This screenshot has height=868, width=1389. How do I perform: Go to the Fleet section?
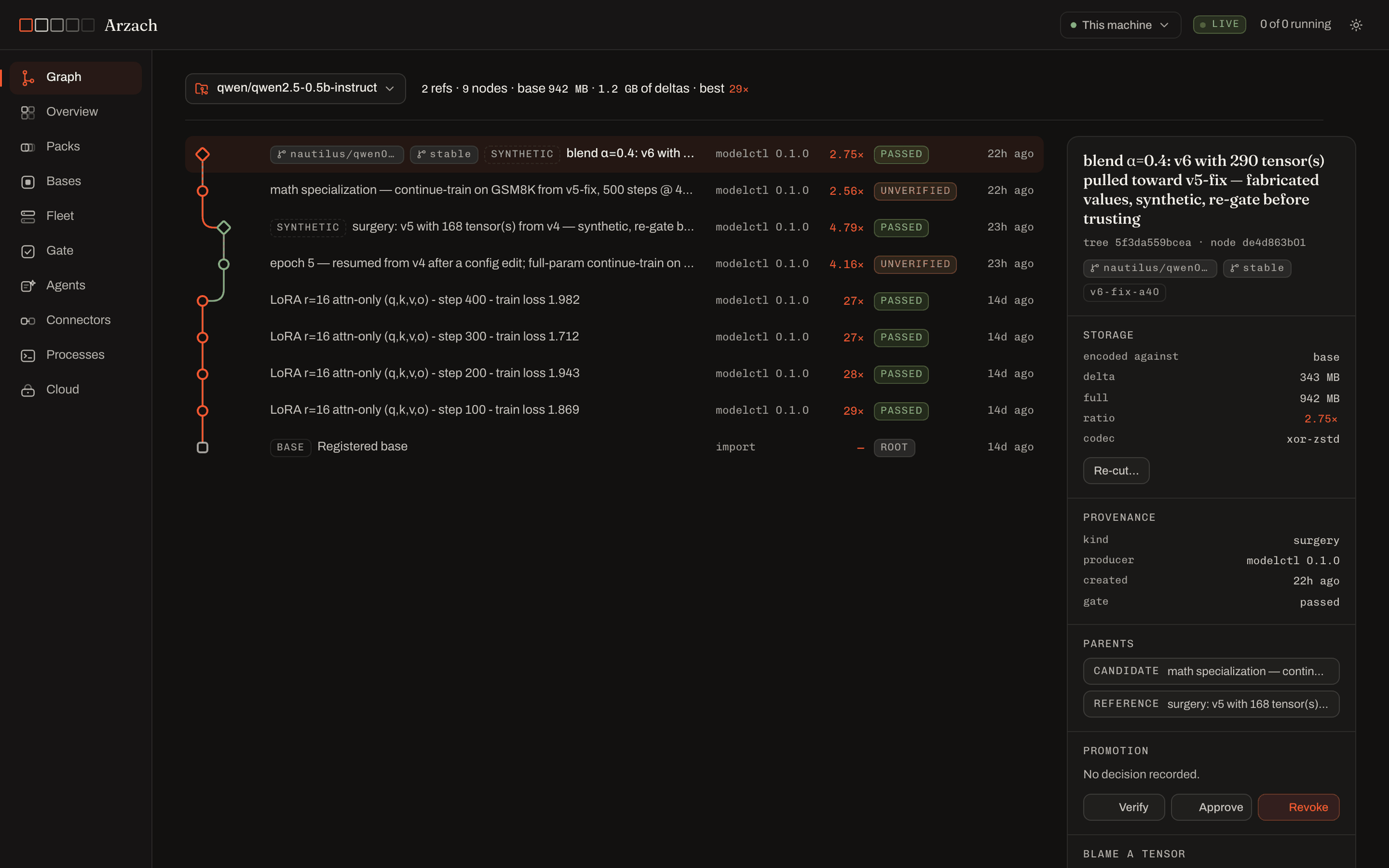click(76, 216)
